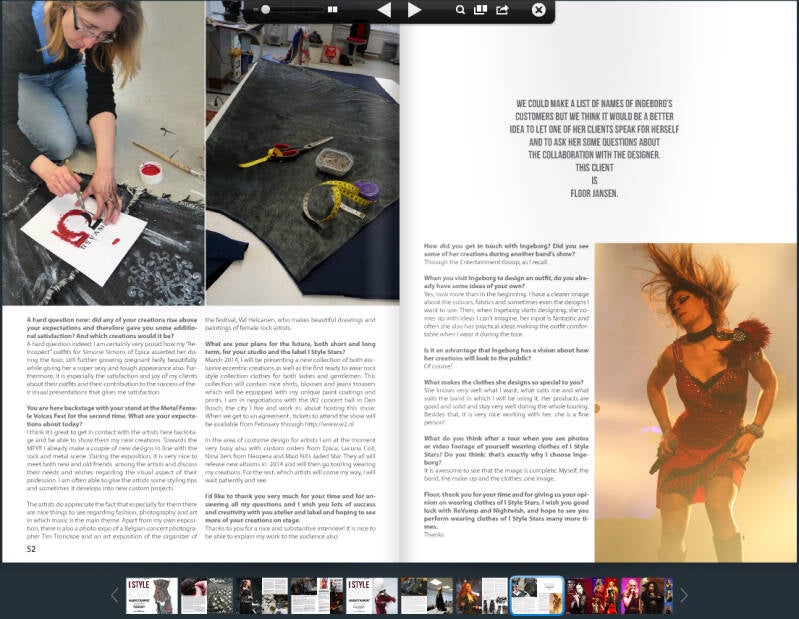Click the share/export icon in the toolbar

(502, 10)
